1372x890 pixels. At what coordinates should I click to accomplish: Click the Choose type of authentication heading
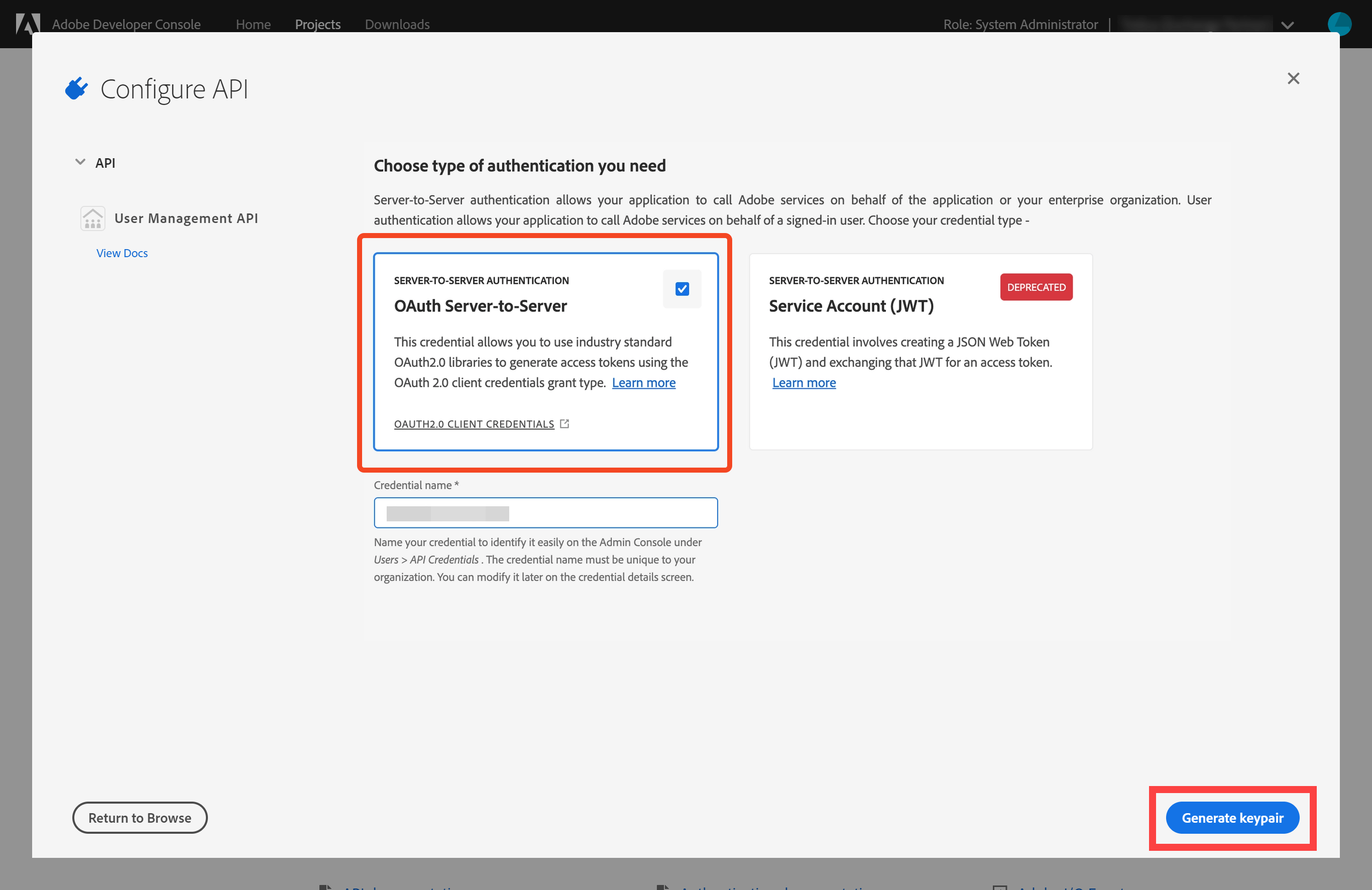pyautogui.click(x=519, y=165)
